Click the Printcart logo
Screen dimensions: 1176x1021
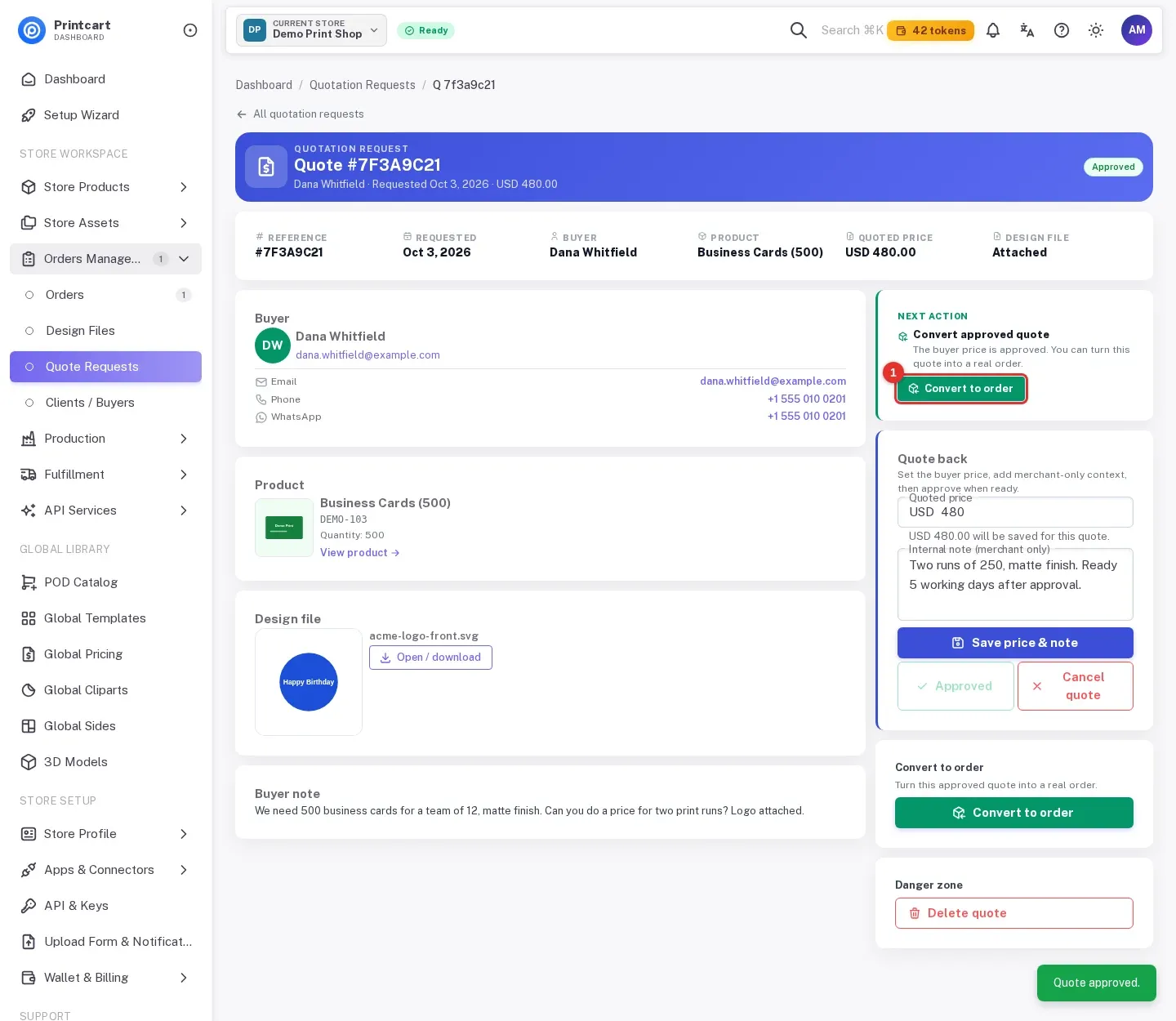pyautogui.click(x=32, y=30)
